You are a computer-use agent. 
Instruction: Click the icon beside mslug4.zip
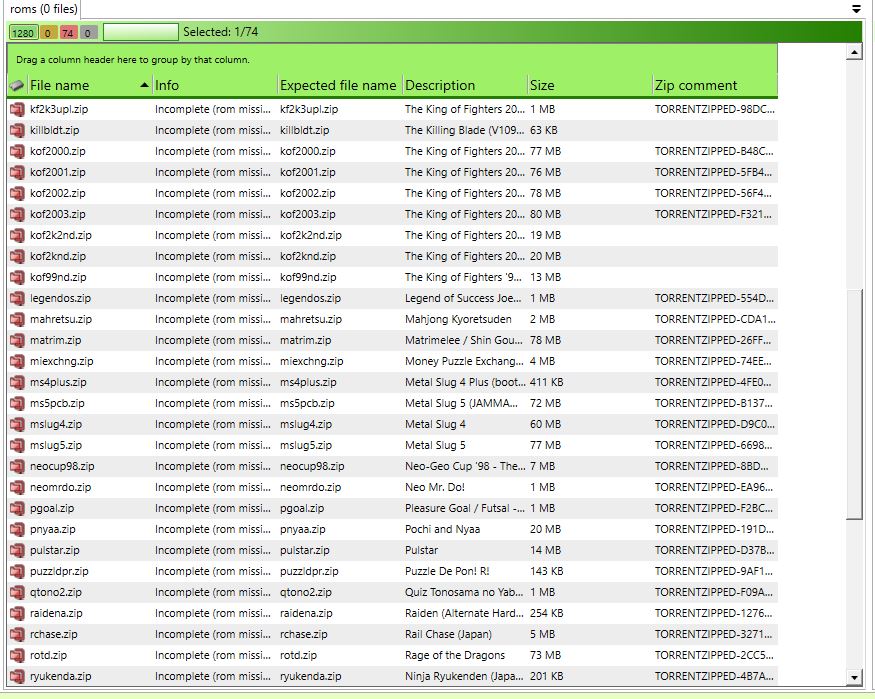[17, 425]
